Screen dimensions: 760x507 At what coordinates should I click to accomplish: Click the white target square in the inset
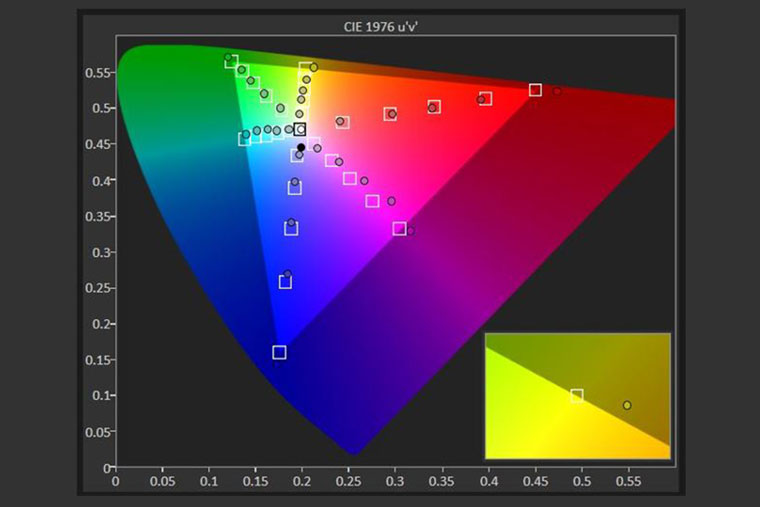tap(576, 396)
